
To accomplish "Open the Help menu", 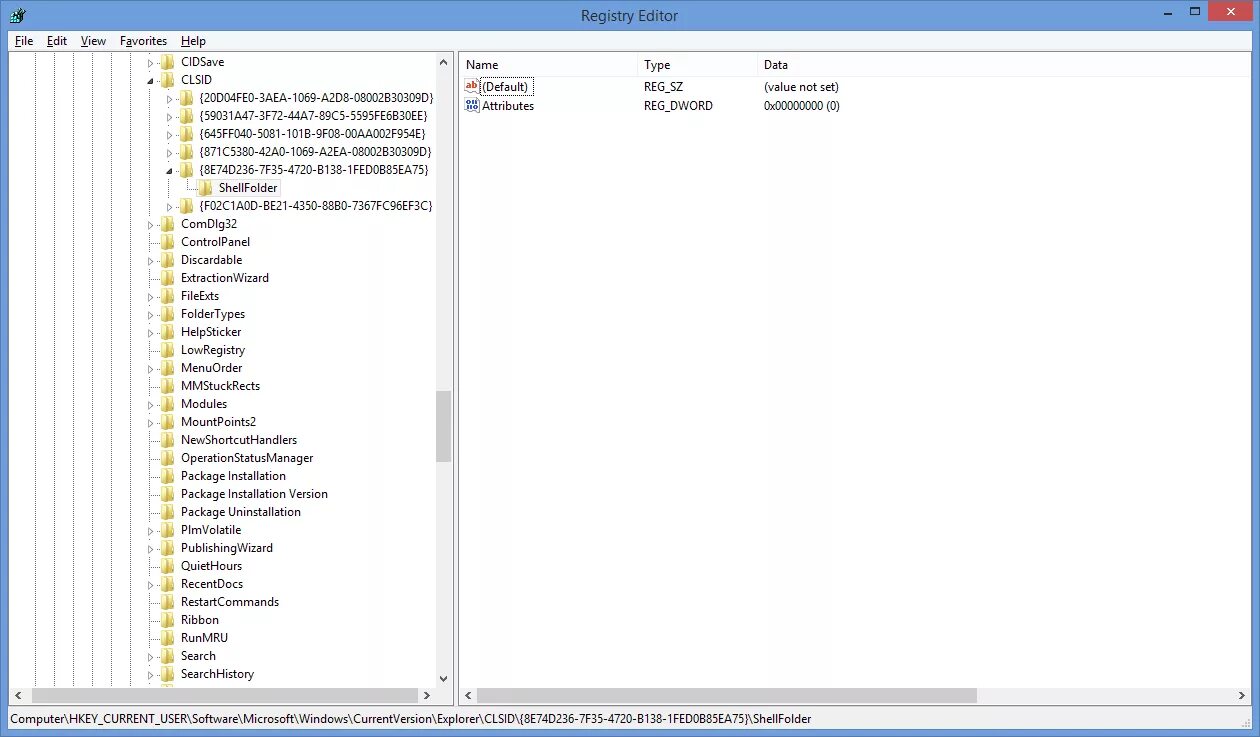I will click(193, 41).
